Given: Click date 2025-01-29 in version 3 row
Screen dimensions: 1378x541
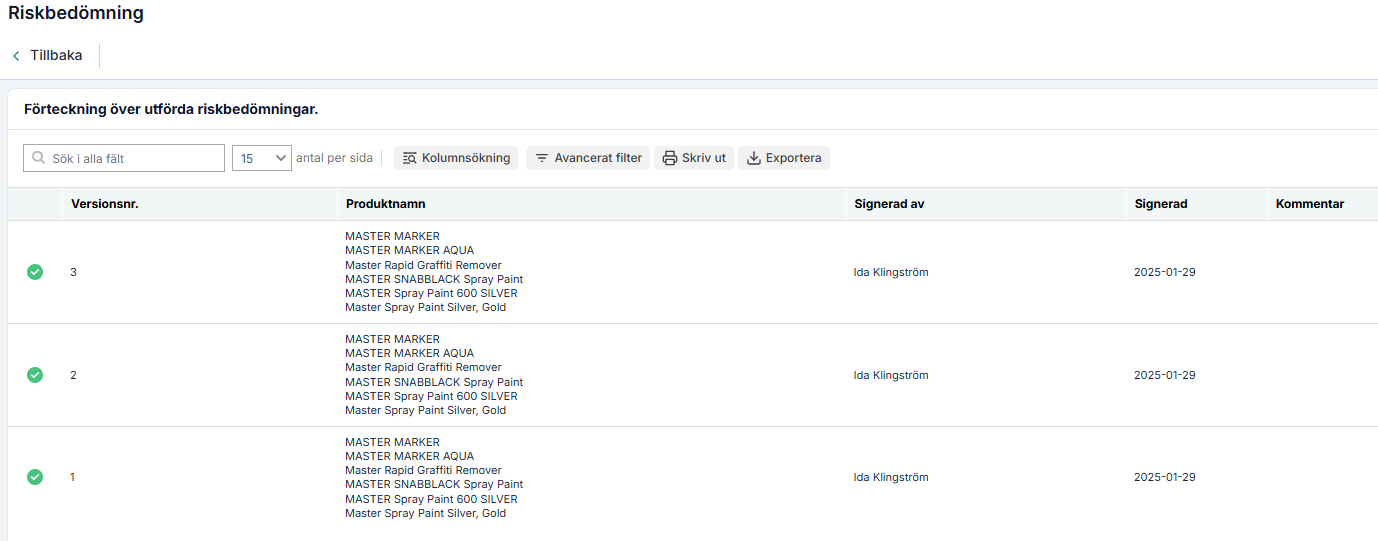Looking at the screenshot, I should click(x=1165, y=272).
